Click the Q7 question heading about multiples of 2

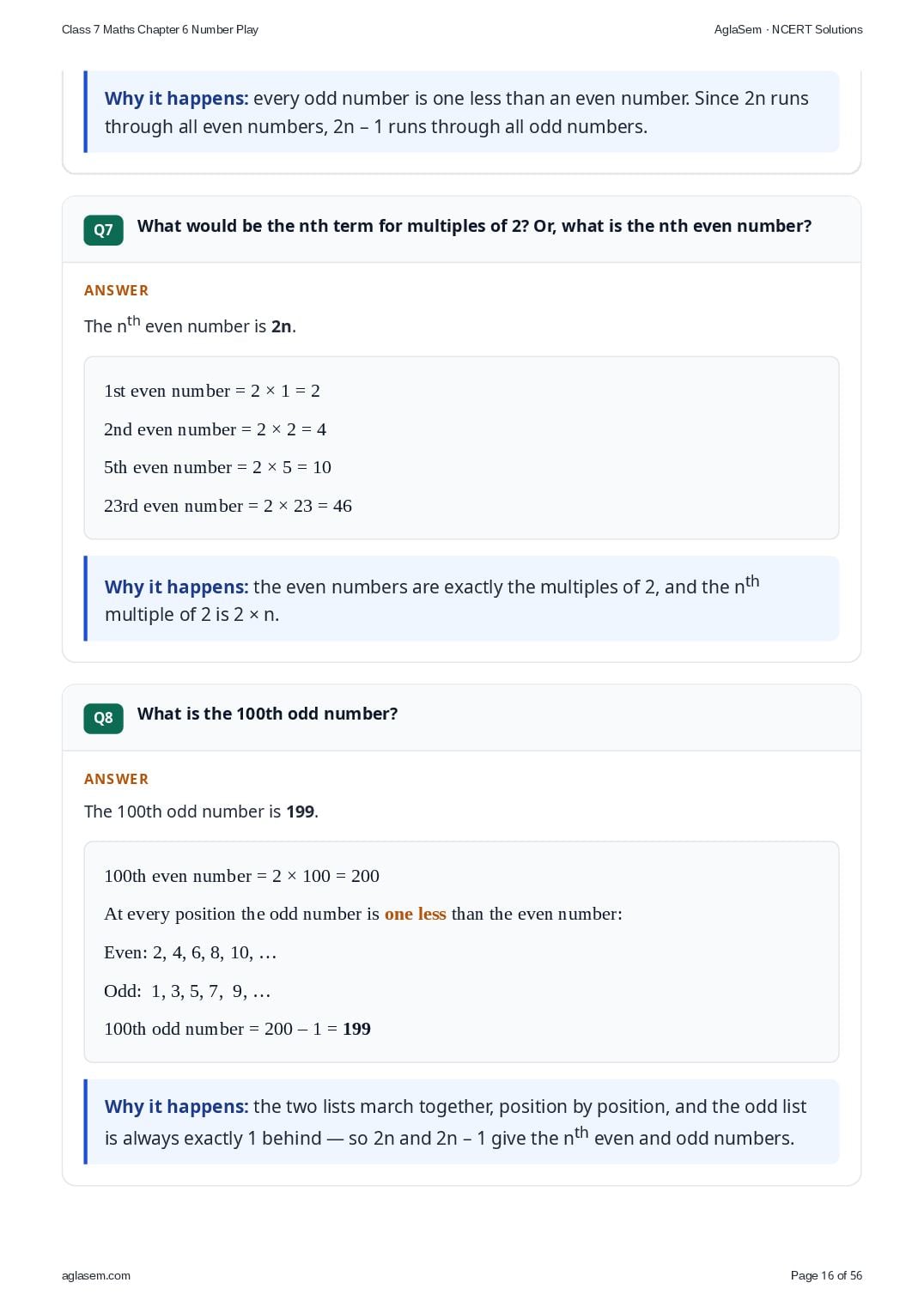(474, 226)
